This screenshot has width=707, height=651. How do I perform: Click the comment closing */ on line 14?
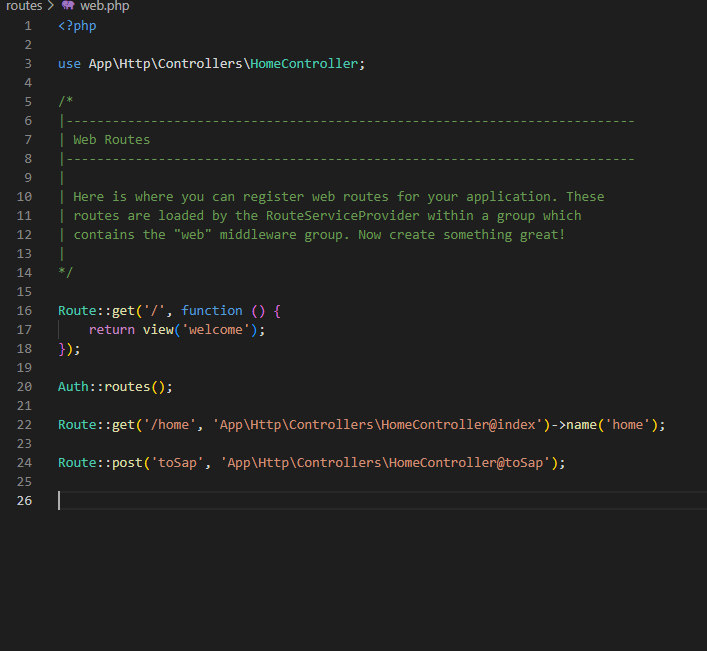[x=65, y=272]
